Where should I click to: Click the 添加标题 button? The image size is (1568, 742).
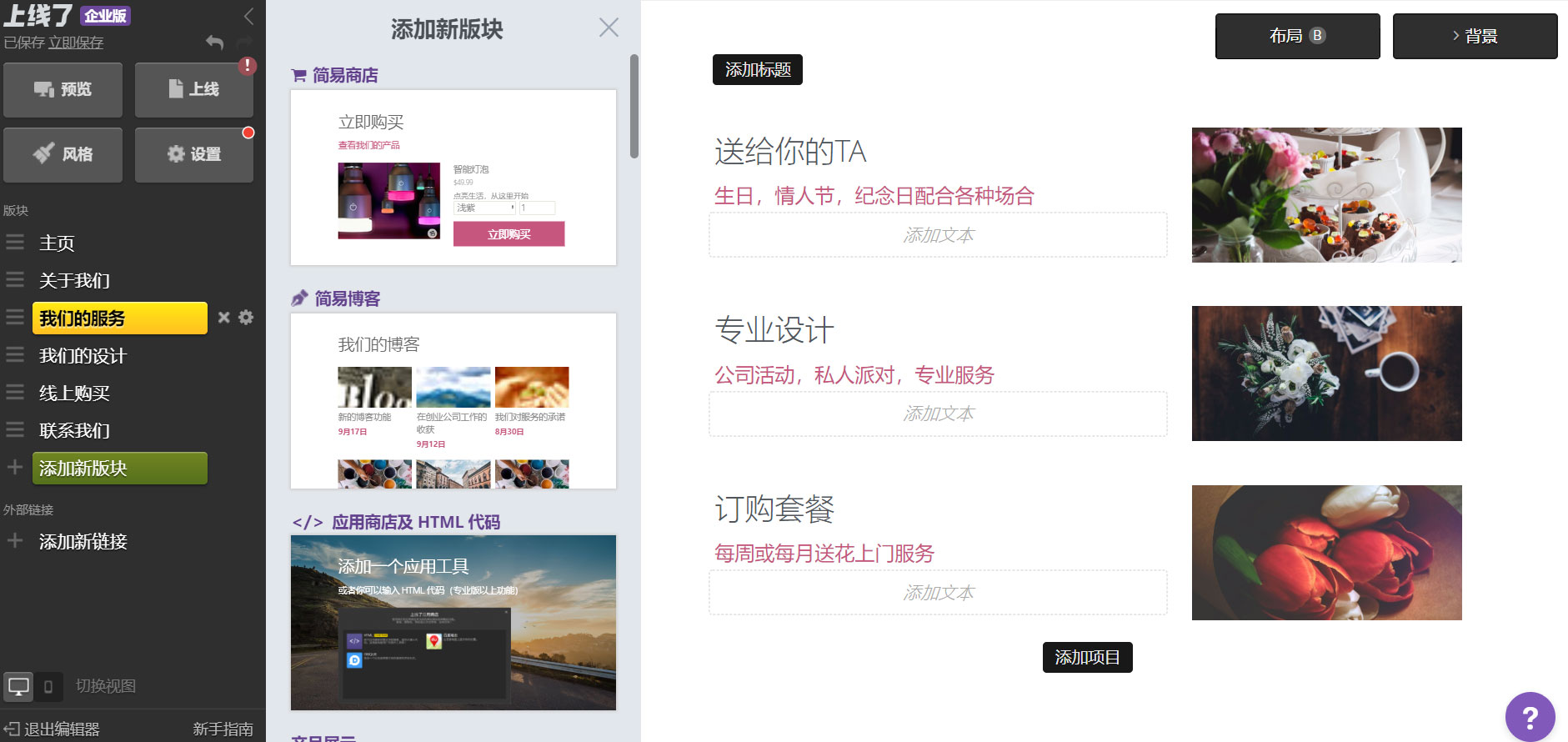pos(757,70)
